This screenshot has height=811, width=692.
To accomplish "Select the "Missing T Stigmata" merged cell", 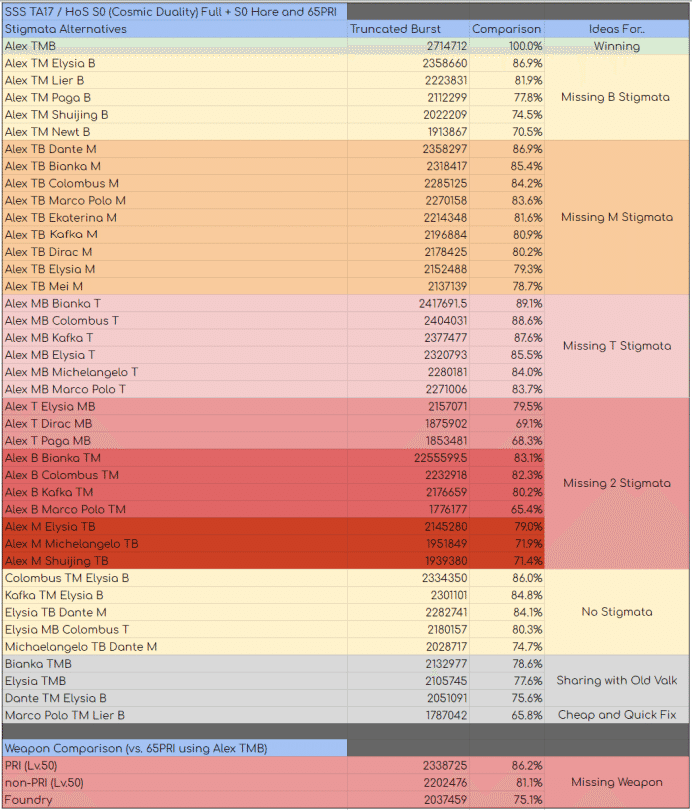I will tap(616, 346).
